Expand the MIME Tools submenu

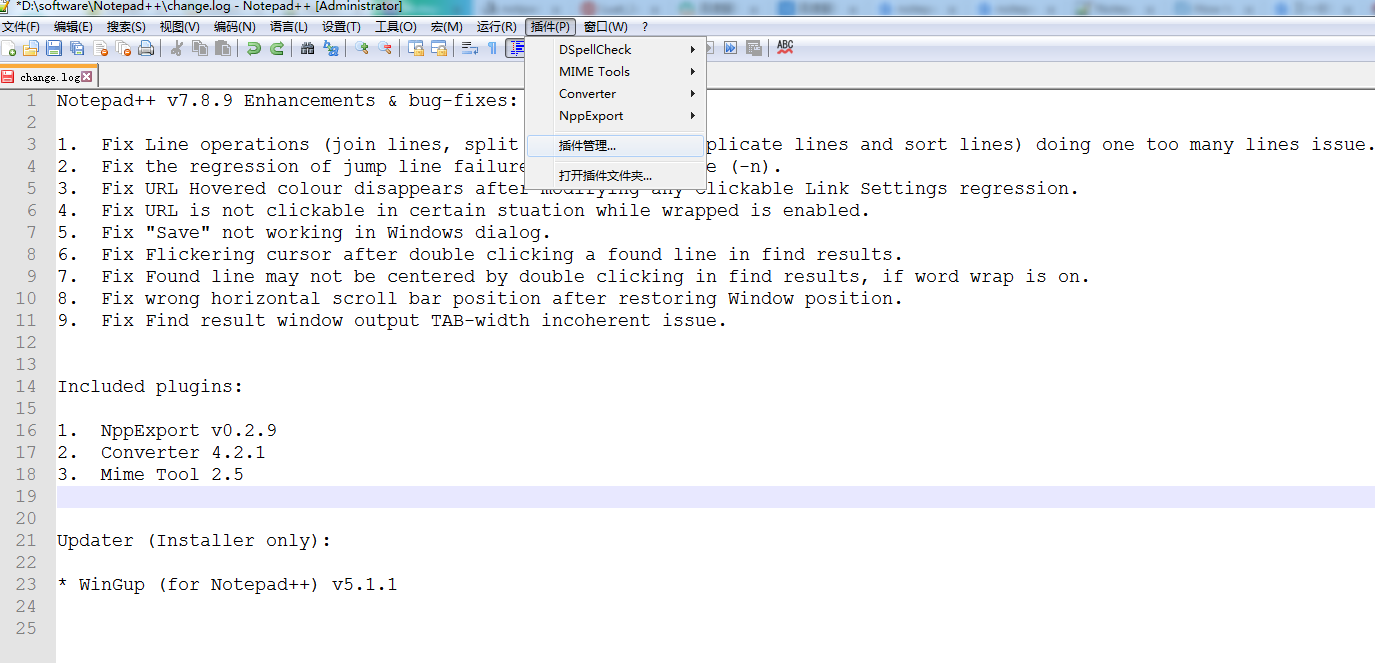coord(616,71)
